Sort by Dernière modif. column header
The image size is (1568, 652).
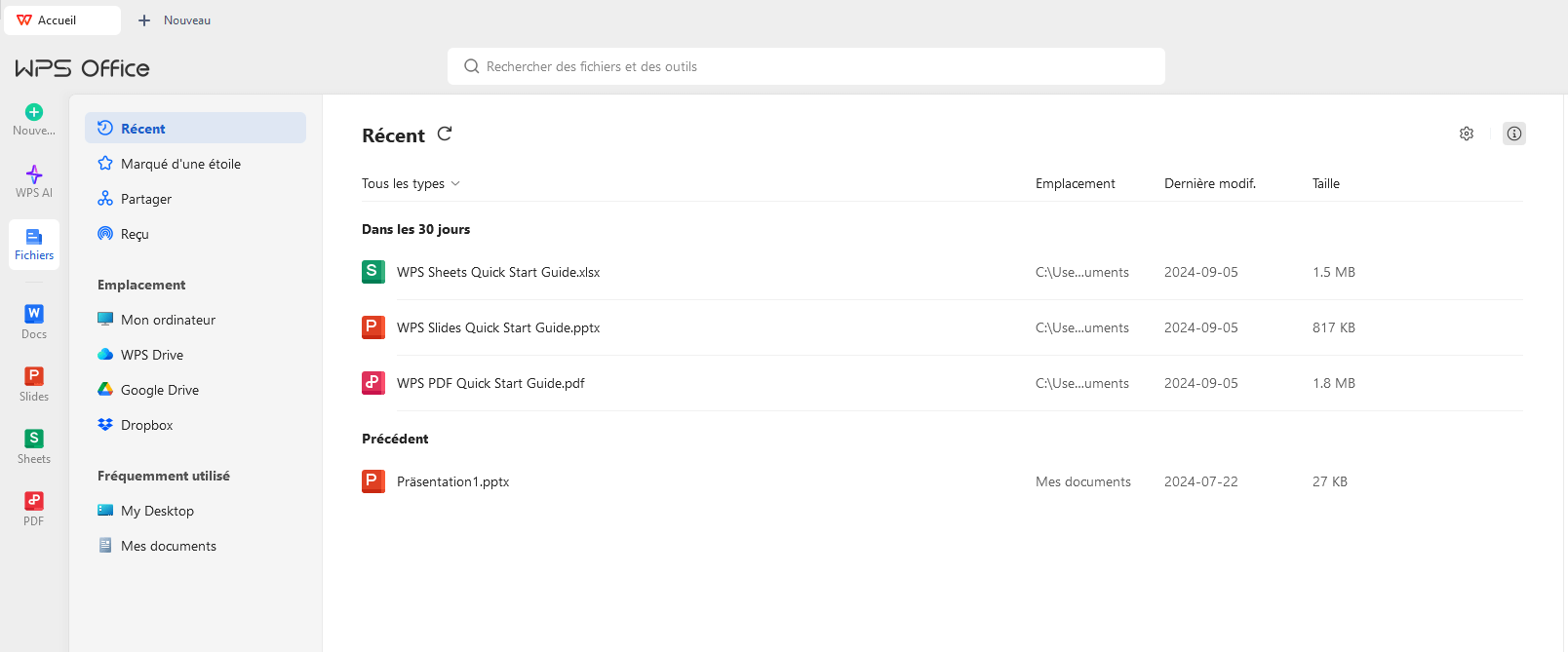tap(1209, 184)
